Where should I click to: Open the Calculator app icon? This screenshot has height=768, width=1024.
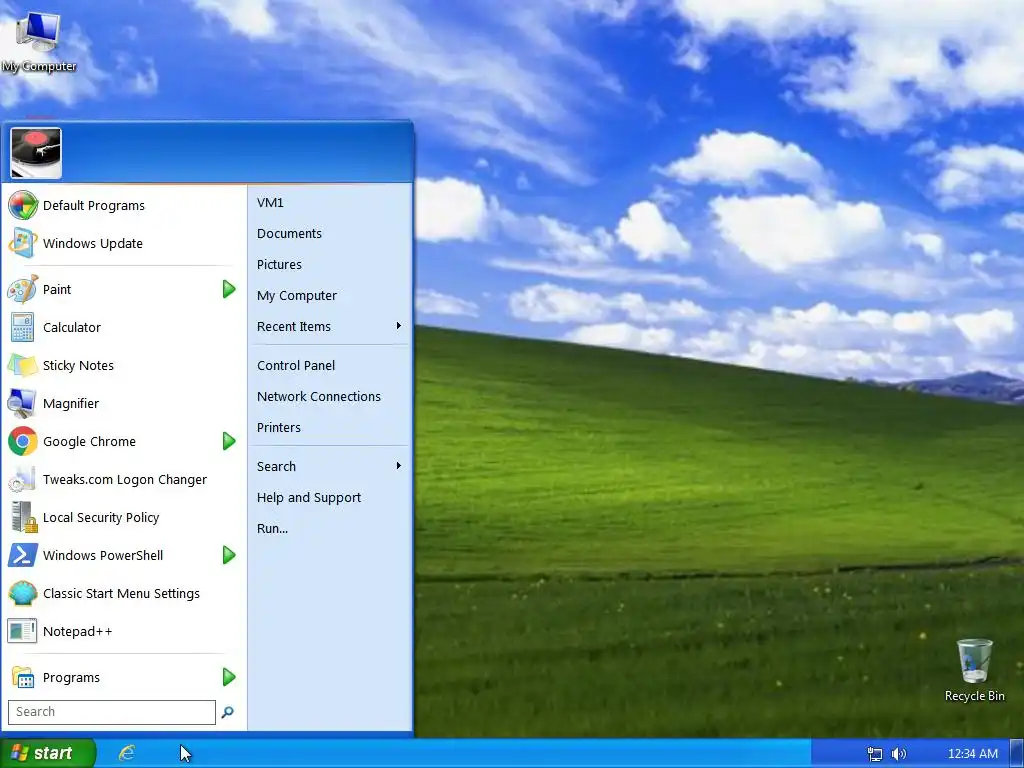(23, 327)
